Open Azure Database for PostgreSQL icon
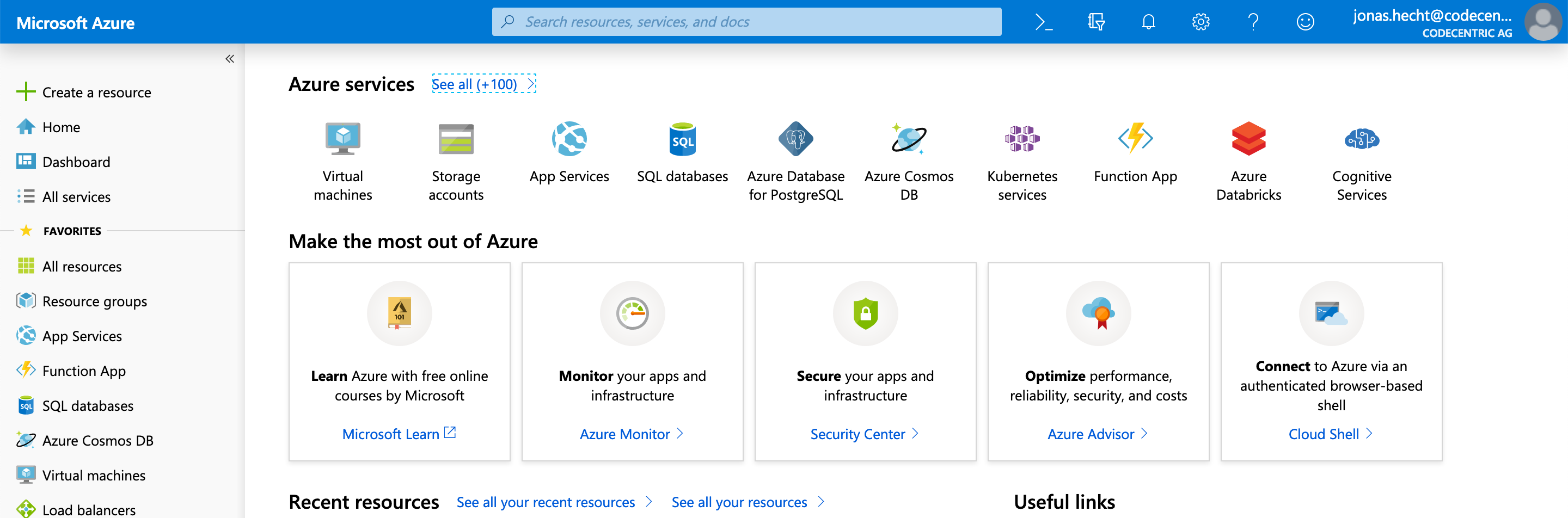Screen dimensions: 1568x518 (795, 139)
